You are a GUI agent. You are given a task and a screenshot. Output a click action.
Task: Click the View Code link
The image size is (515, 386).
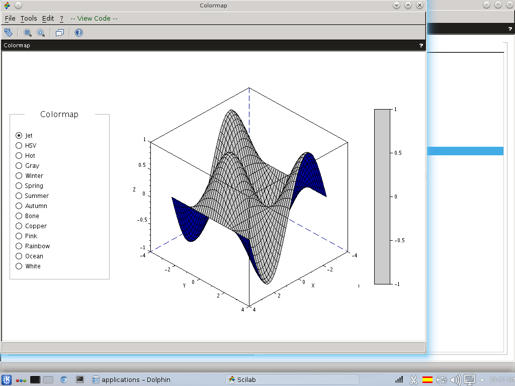94,19
